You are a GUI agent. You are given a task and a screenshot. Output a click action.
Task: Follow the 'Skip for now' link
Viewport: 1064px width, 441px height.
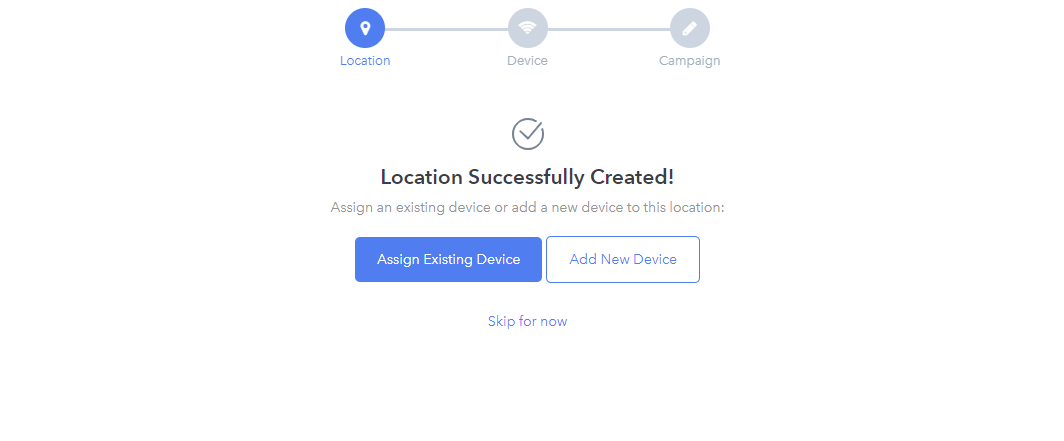click(527, 321)
